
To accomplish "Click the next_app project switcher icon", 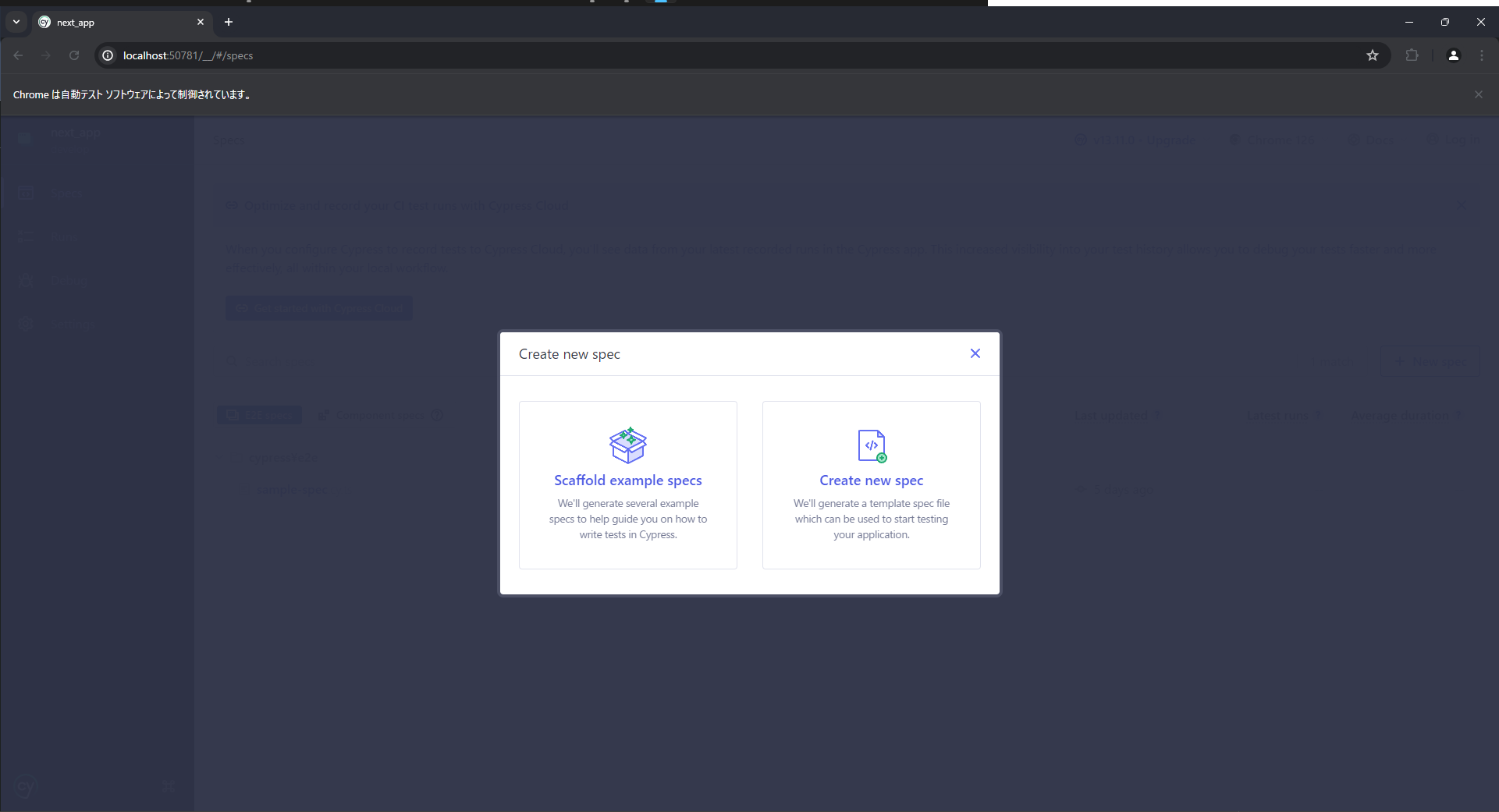I will pyautogui.click(x=24, y=138).
